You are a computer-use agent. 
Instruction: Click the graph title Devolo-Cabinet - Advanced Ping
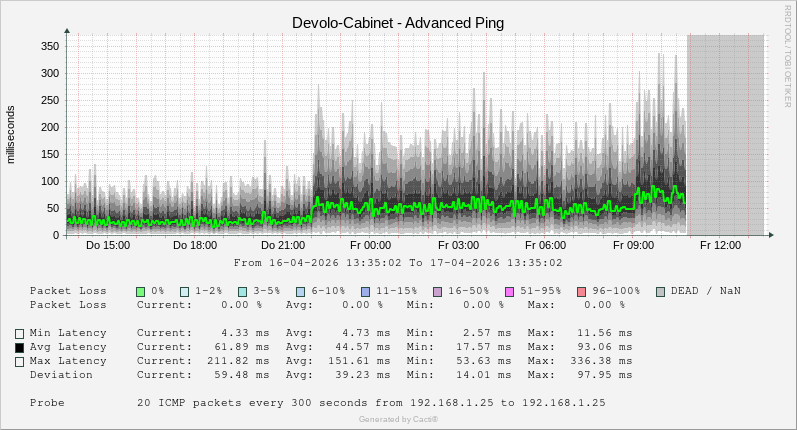398,22
